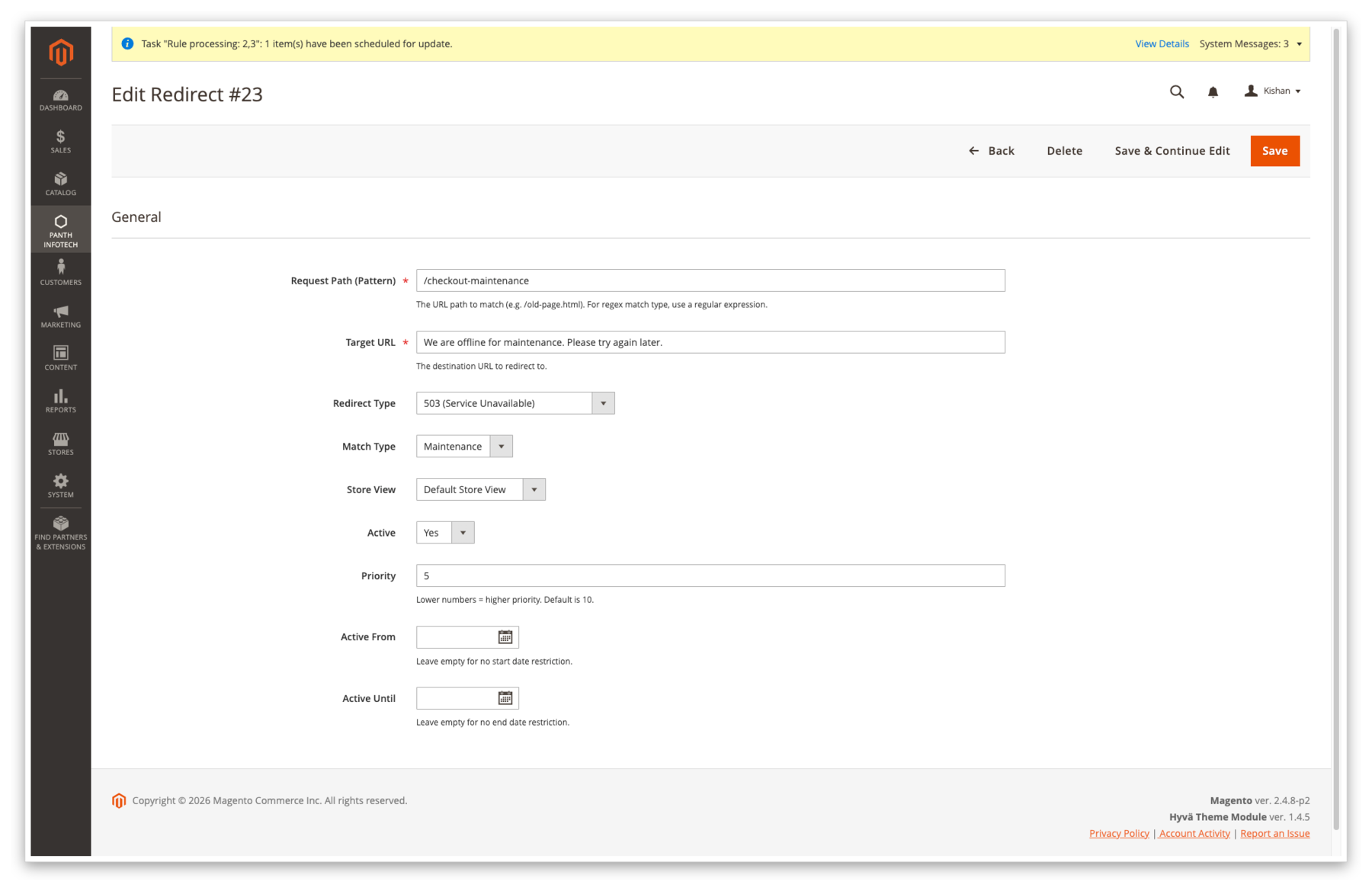Change the Match Type selection
Image resolution: width=1372 pixels, height=891 pixels.
pos(501,446)
